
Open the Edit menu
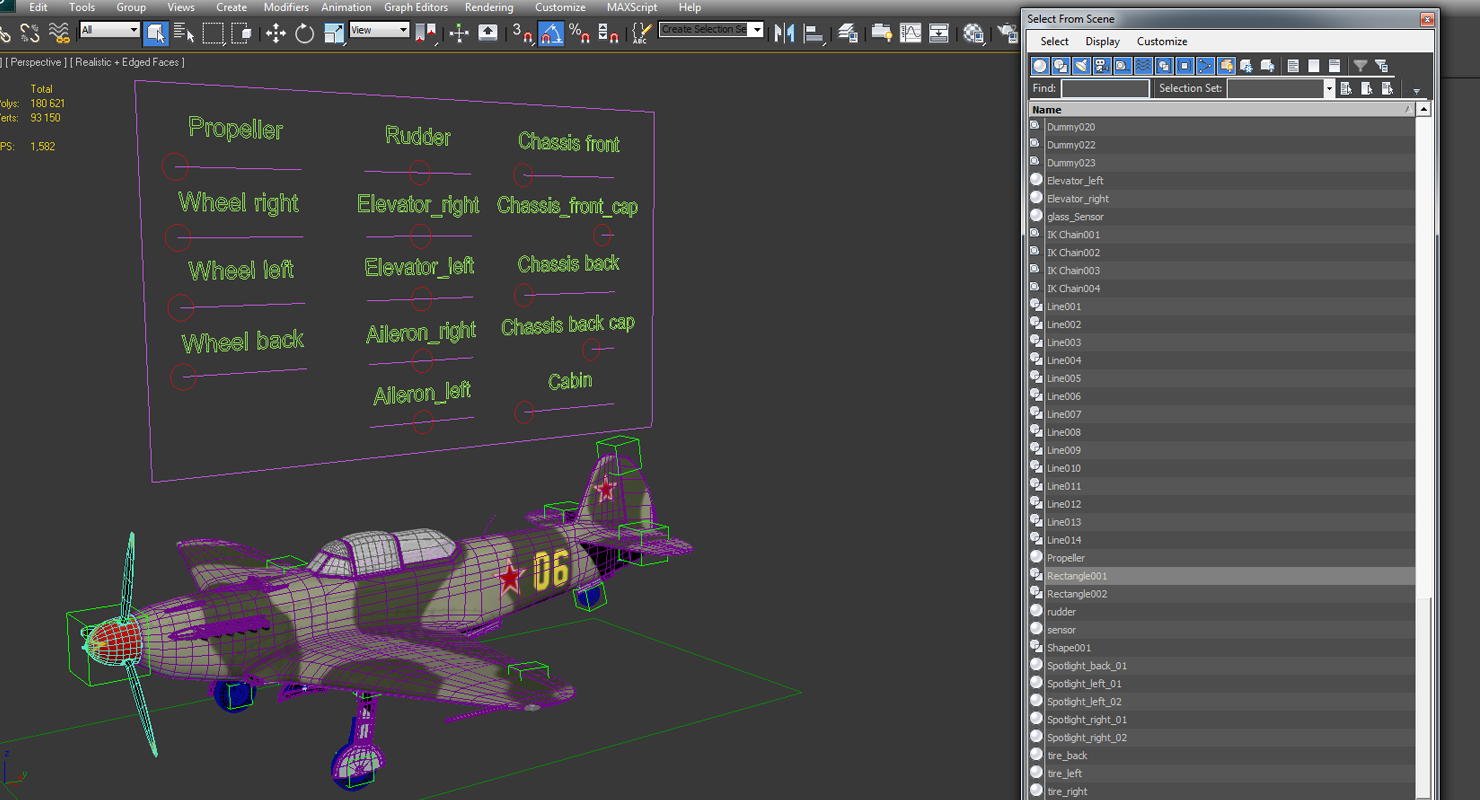point(38,7)
